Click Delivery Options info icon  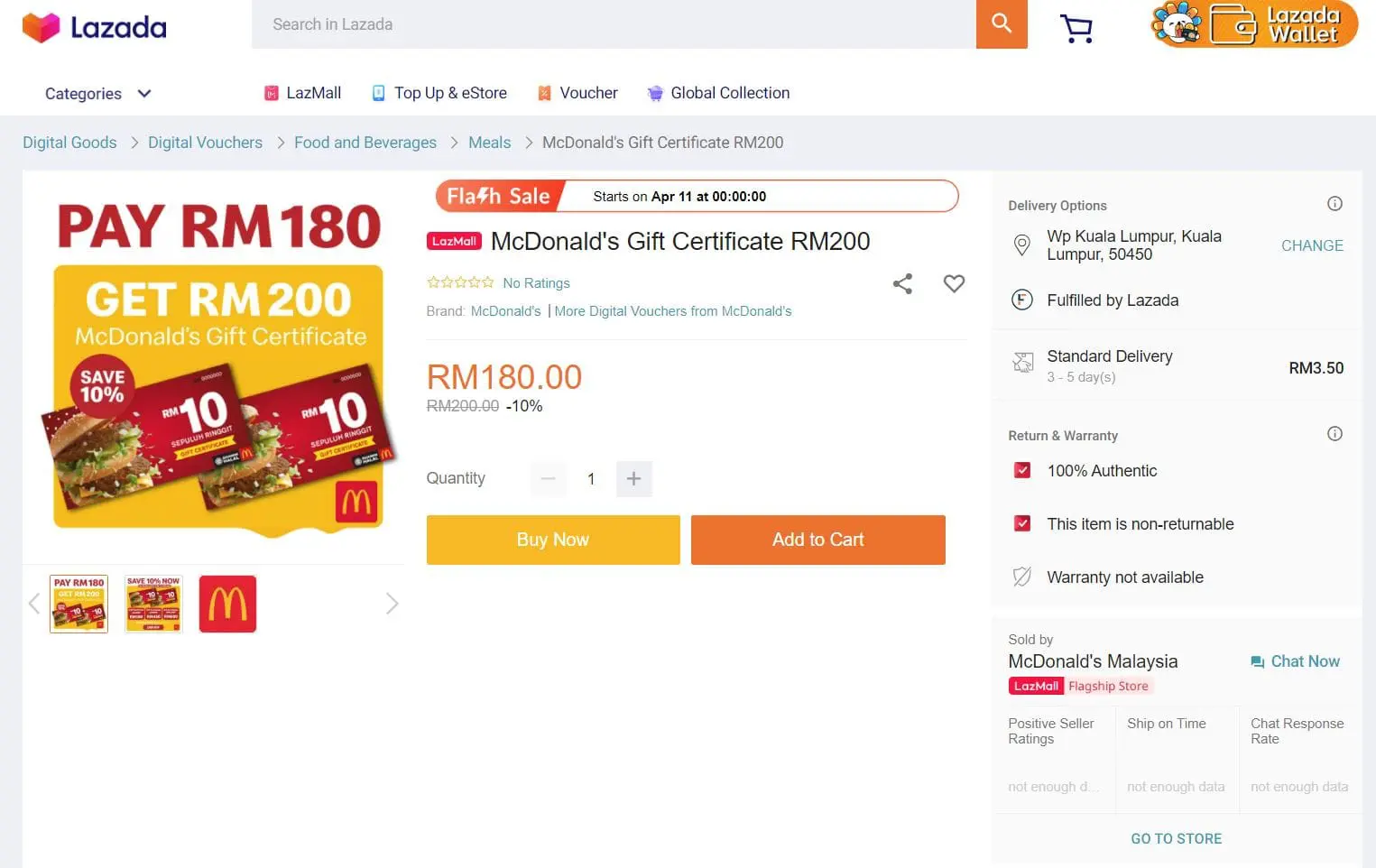[1334, 204]
